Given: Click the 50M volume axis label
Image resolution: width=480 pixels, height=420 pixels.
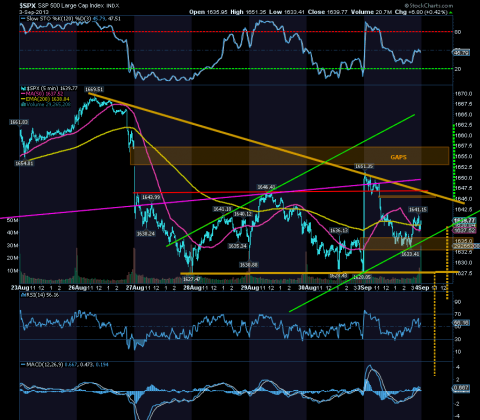Looking at the screenshot, I should point(12,220).
